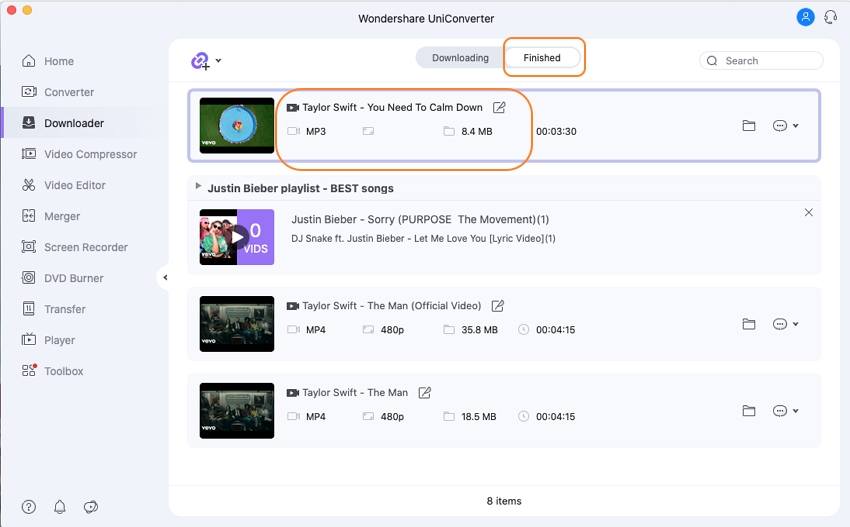This screenshot has height=527, width=850.
Task: Open more options for You Need To Calm Down
Action: [x=780, y=126]
